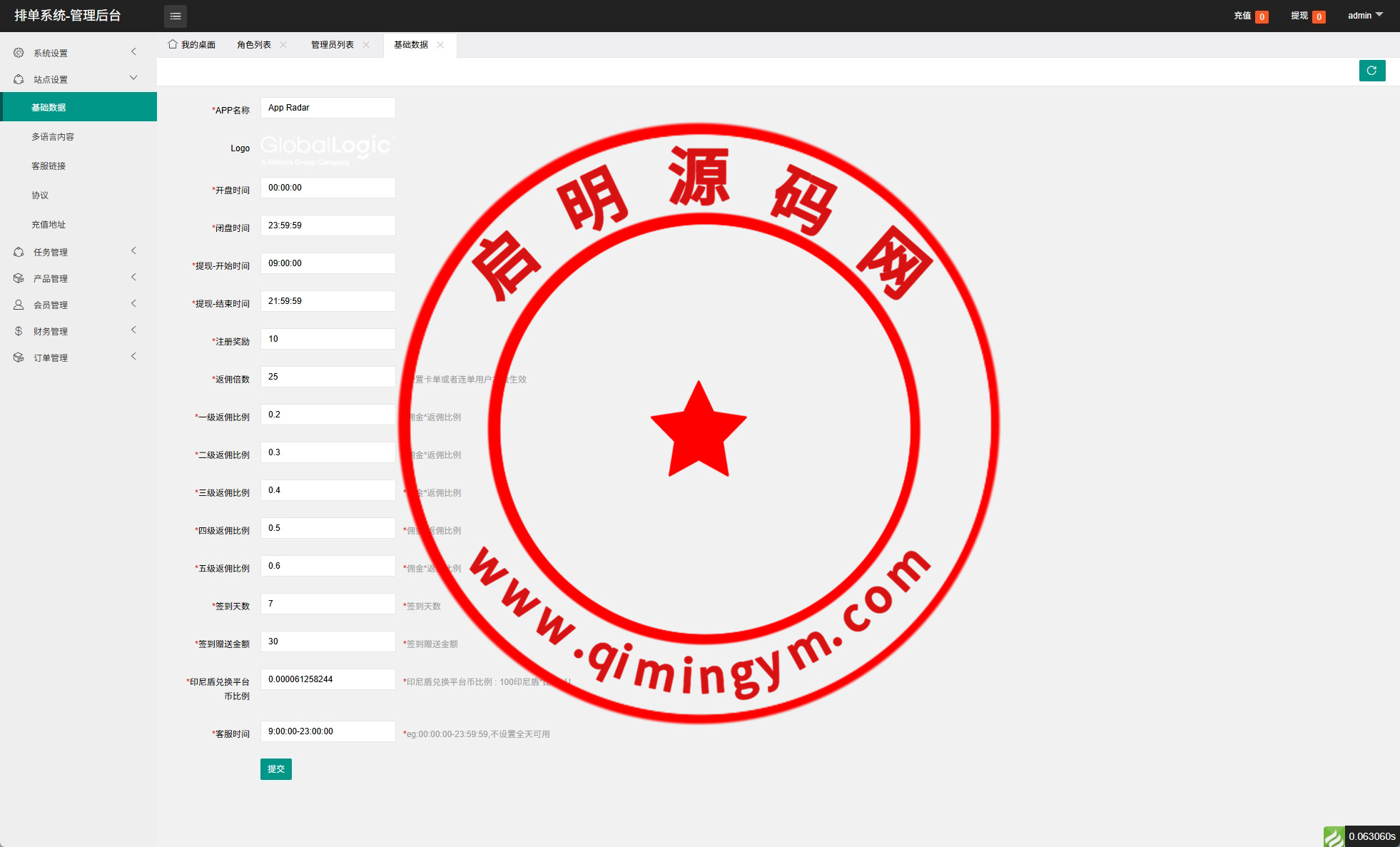Click the green refresh icon button
The height and width of the screenshot is (847, 1400).
pos(1371,71)
